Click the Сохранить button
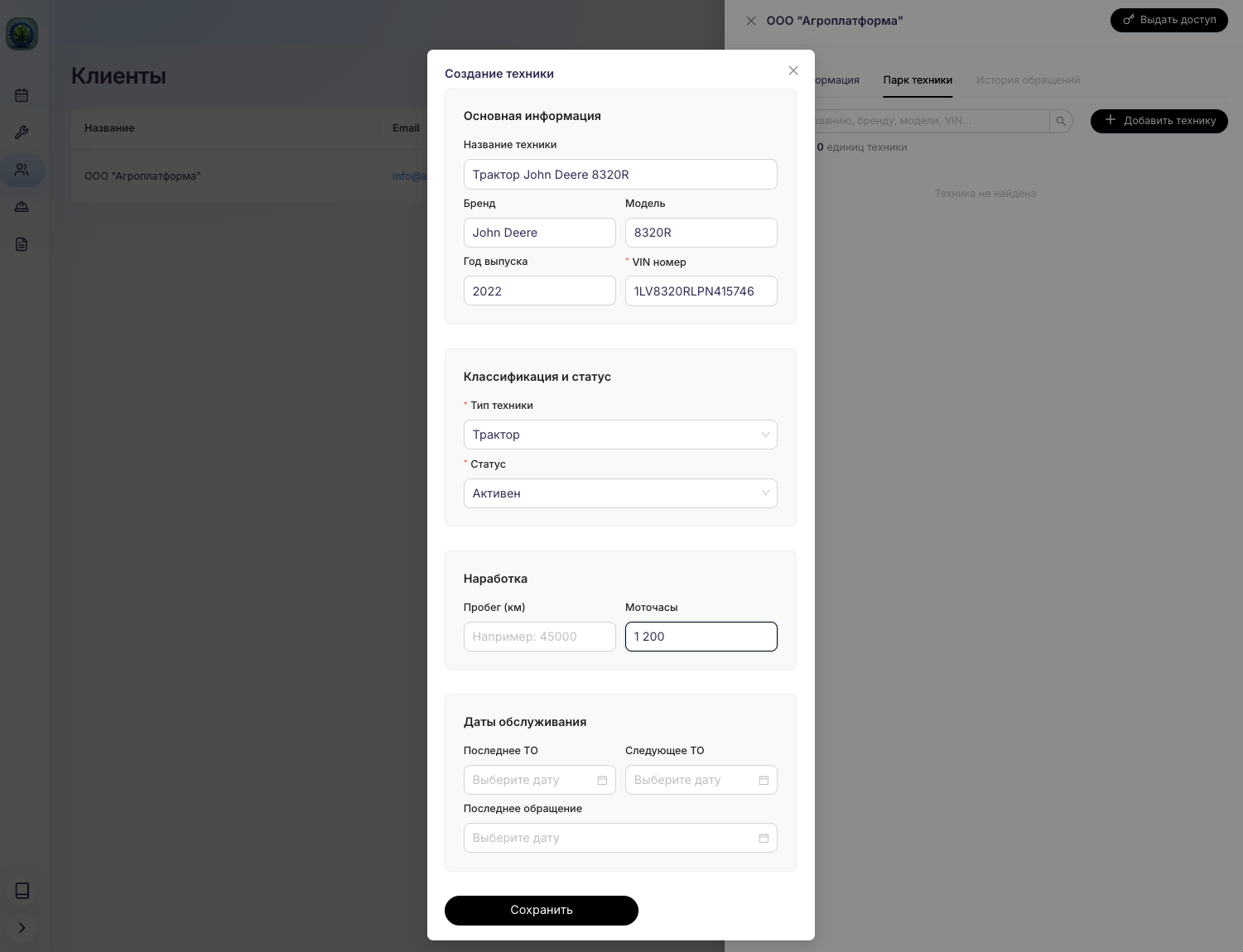Screen dimensions: 1243x952 pos(542,911)
